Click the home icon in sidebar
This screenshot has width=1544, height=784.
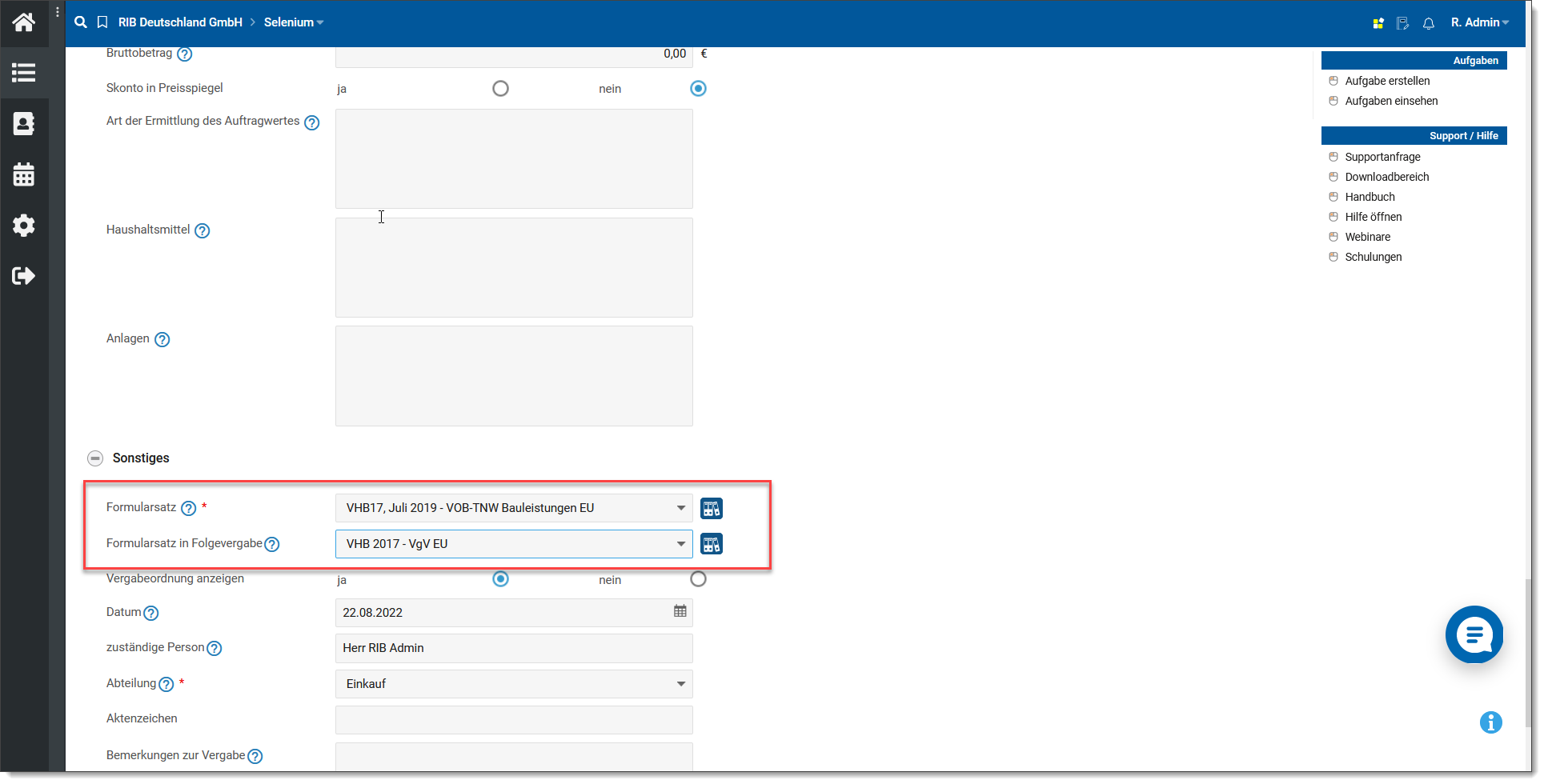tap(24, 22)
